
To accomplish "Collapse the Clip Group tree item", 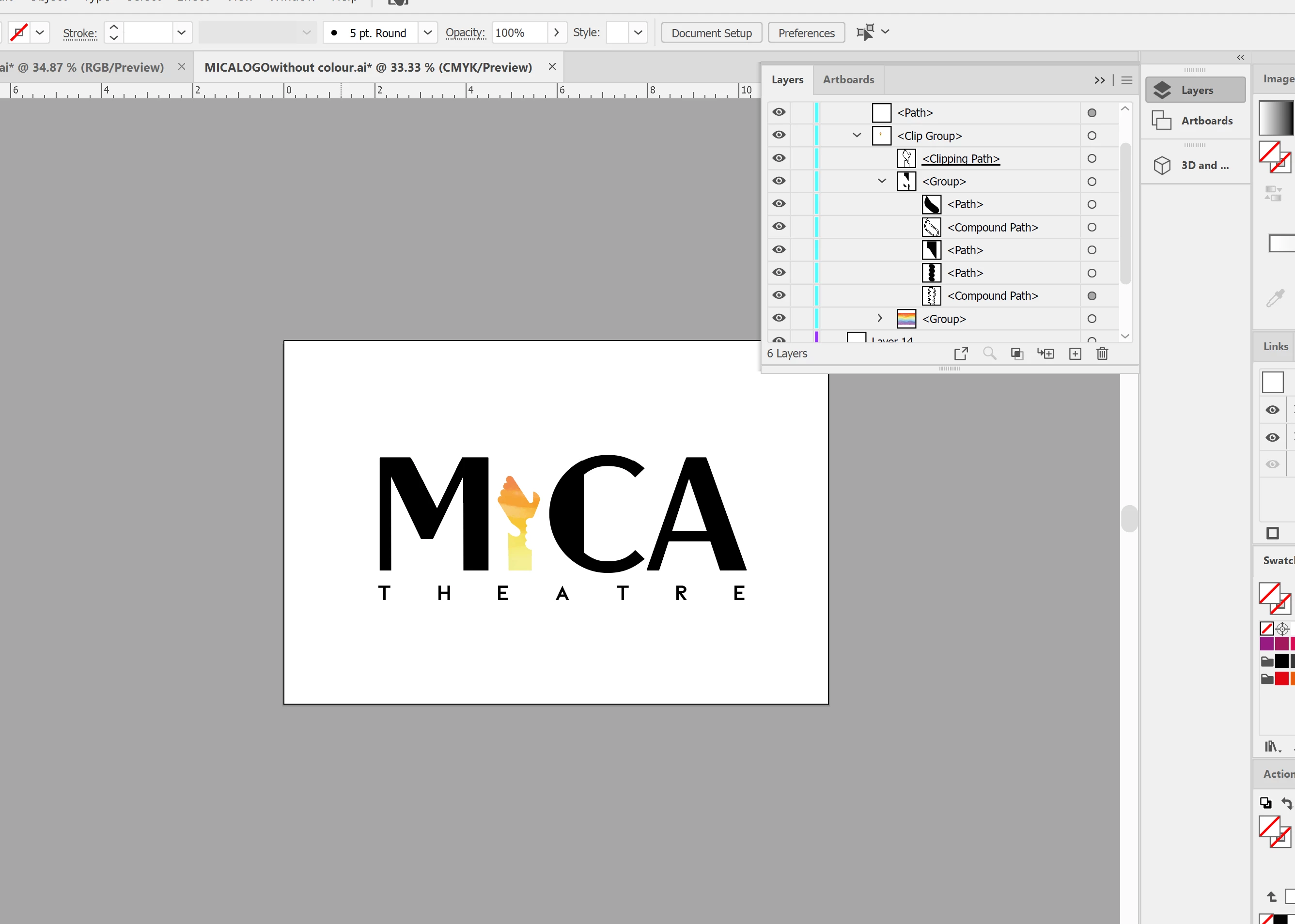I will [x=857, y=136].
